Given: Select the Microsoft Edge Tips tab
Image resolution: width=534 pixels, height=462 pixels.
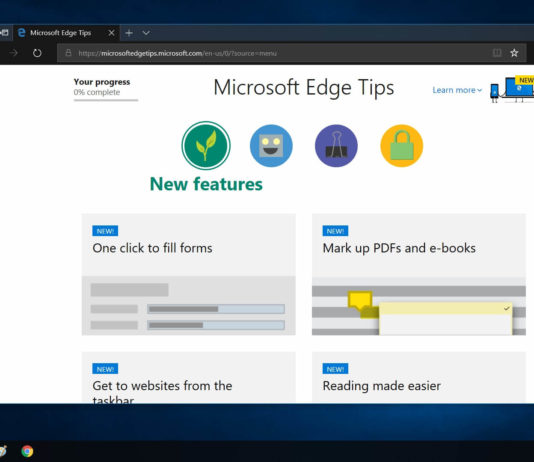Looking at the screenshot, I should coord(67,33).
